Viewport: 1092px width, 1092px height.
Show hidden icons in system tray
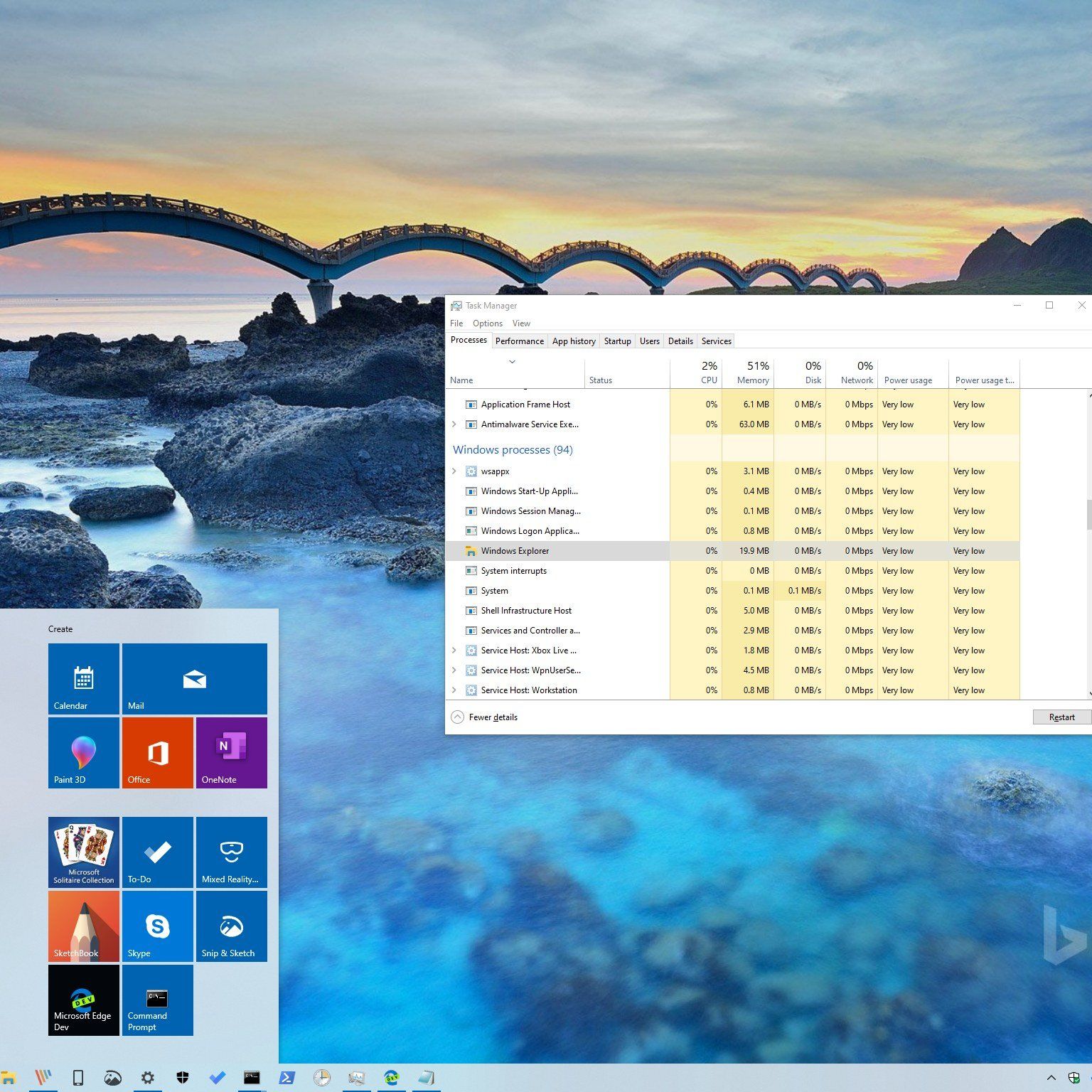(1051, 1078)
